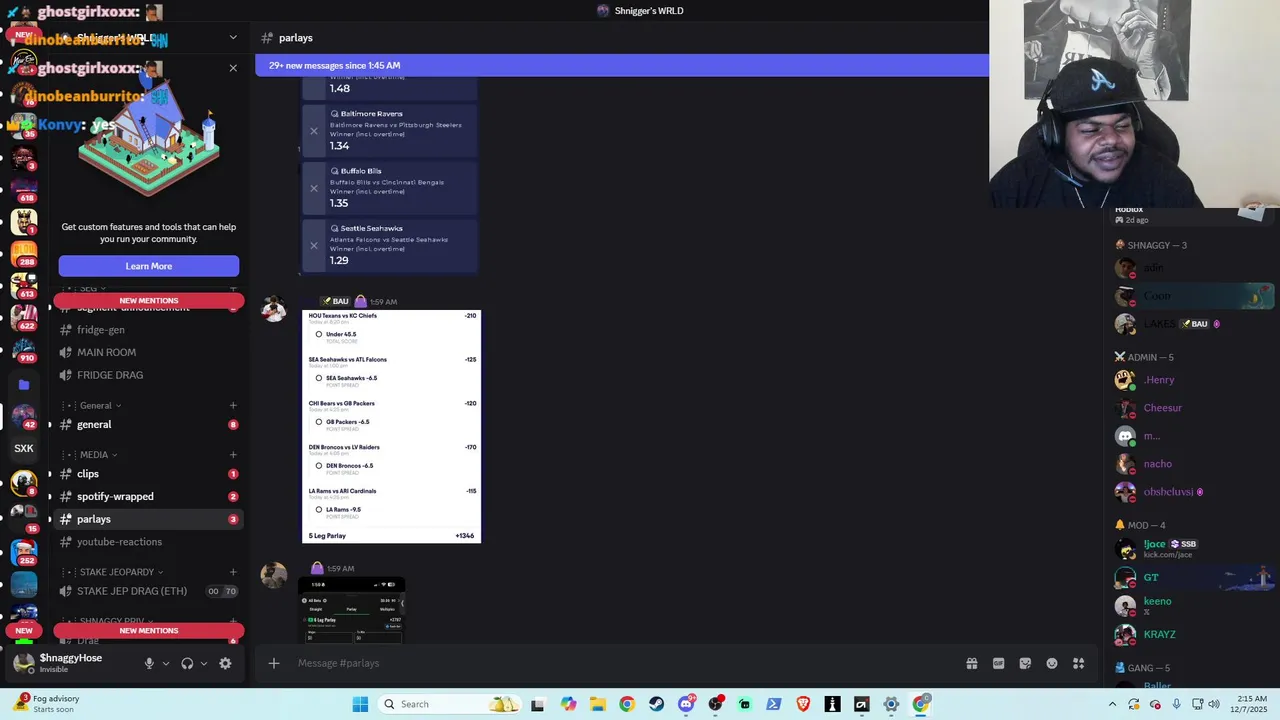Viewport: 1280px width, 720px height.
Task: Open the apps launcher icon in message bar
Action: click(1079, 663)
